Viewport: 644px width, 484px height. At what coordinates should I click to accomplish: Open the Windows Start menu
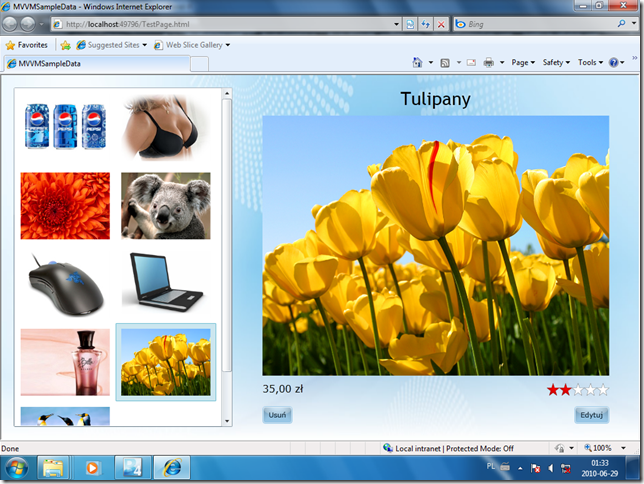[16, 468]
